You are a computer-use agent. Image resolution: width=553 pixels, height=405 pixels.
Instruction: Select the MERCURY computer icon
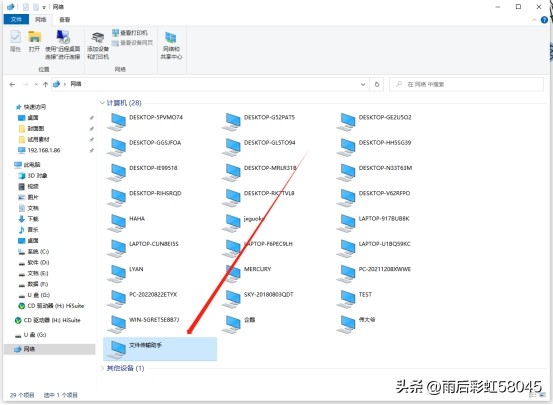pos(232,274)
